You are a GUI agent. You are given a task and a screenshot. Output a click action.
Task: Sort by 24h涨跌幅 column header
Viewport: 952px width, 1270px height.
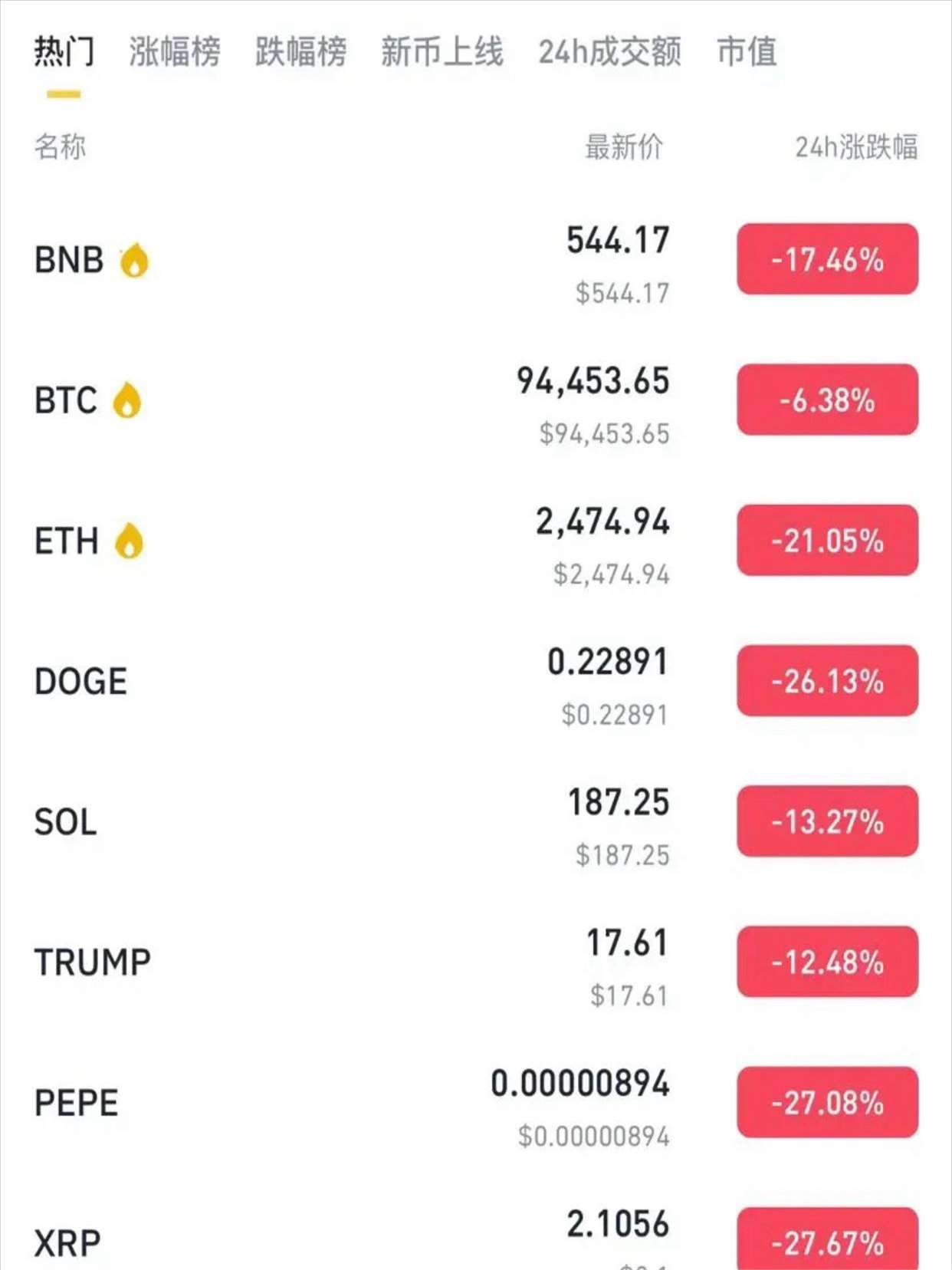(x=855, y=146)
